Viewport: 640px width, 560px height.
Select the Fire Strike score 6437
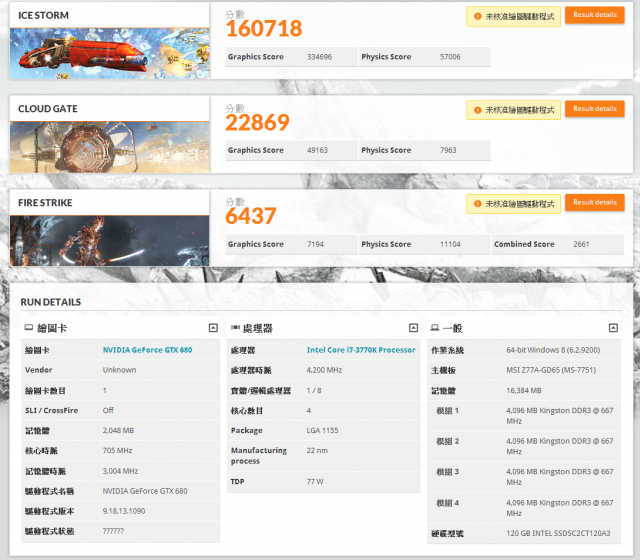251,216
